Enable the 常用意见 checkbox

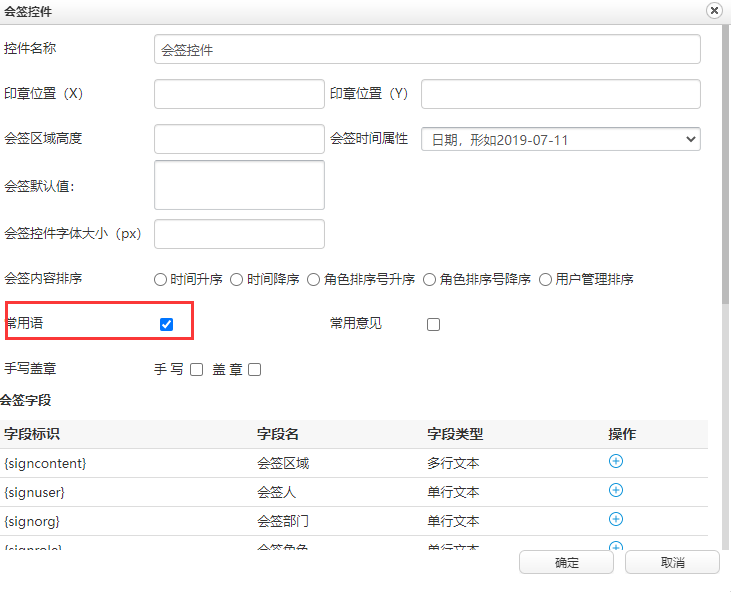tap(433, 324)
